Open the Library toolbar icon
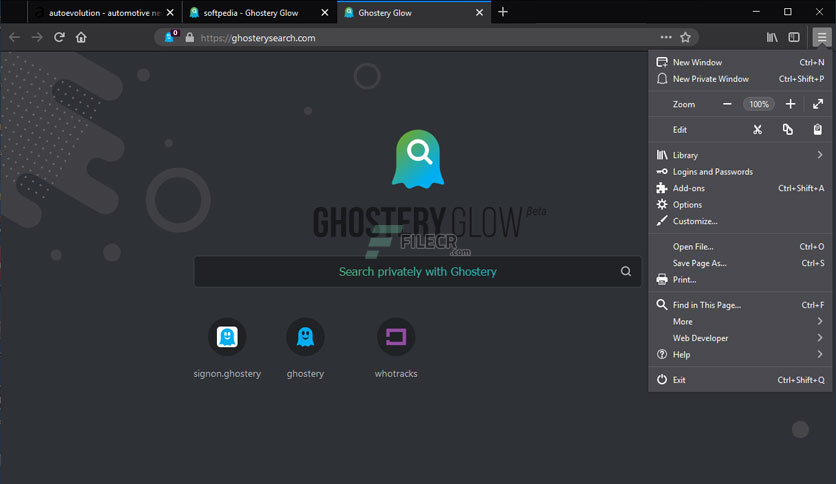Screen dimensions: 836x484 [772, 37]
